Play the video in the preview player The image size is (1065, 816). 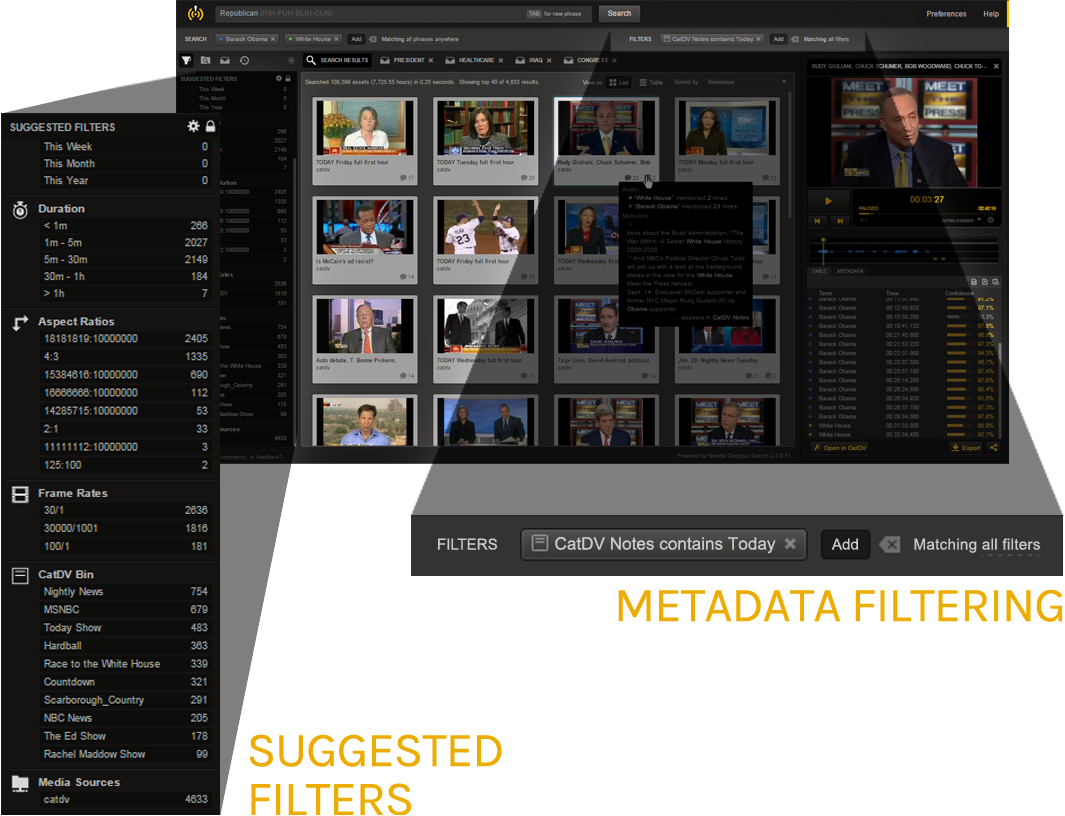coord(828,201)
